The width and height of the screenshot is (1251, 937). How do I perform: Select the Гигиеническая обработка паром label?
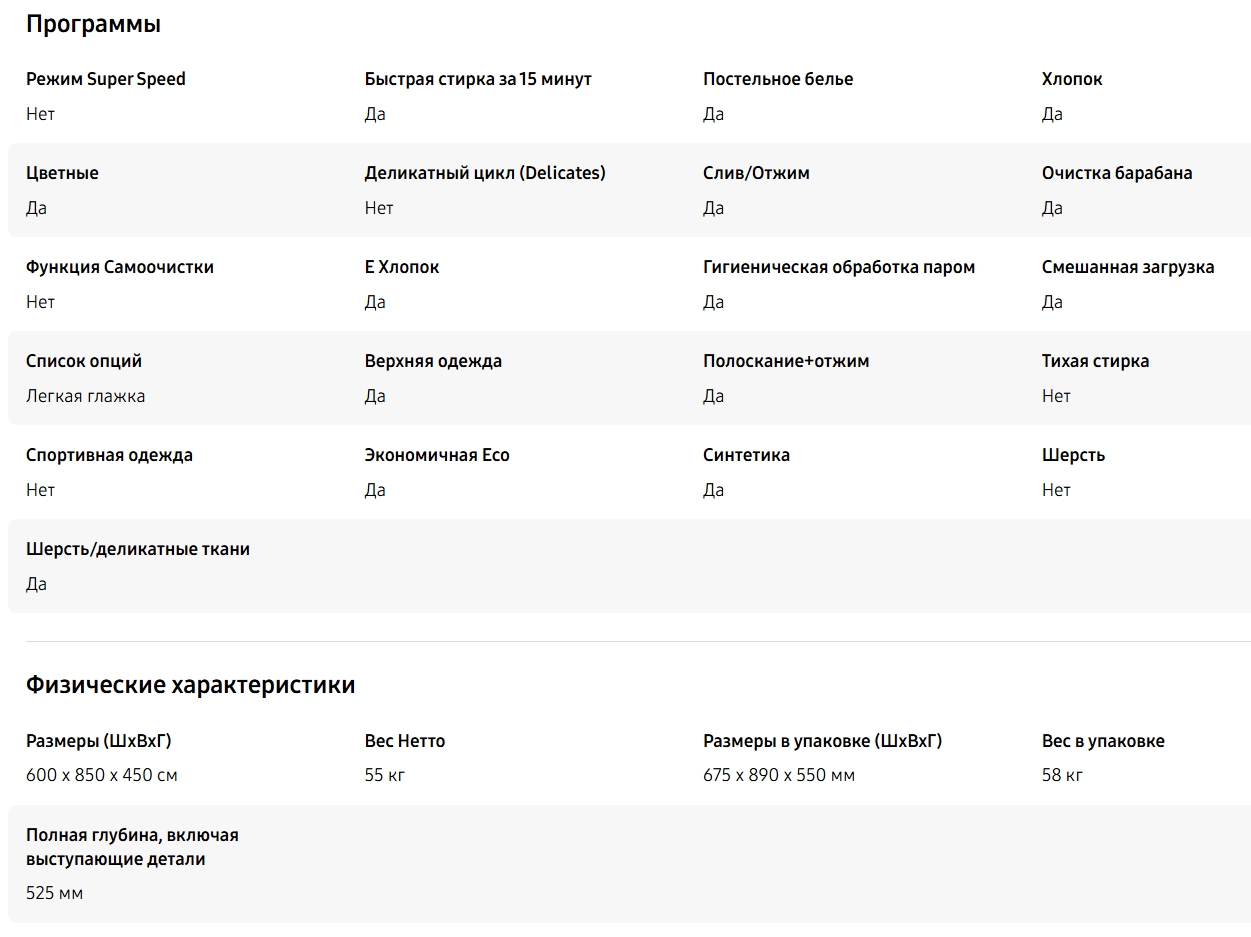(839, 267)
